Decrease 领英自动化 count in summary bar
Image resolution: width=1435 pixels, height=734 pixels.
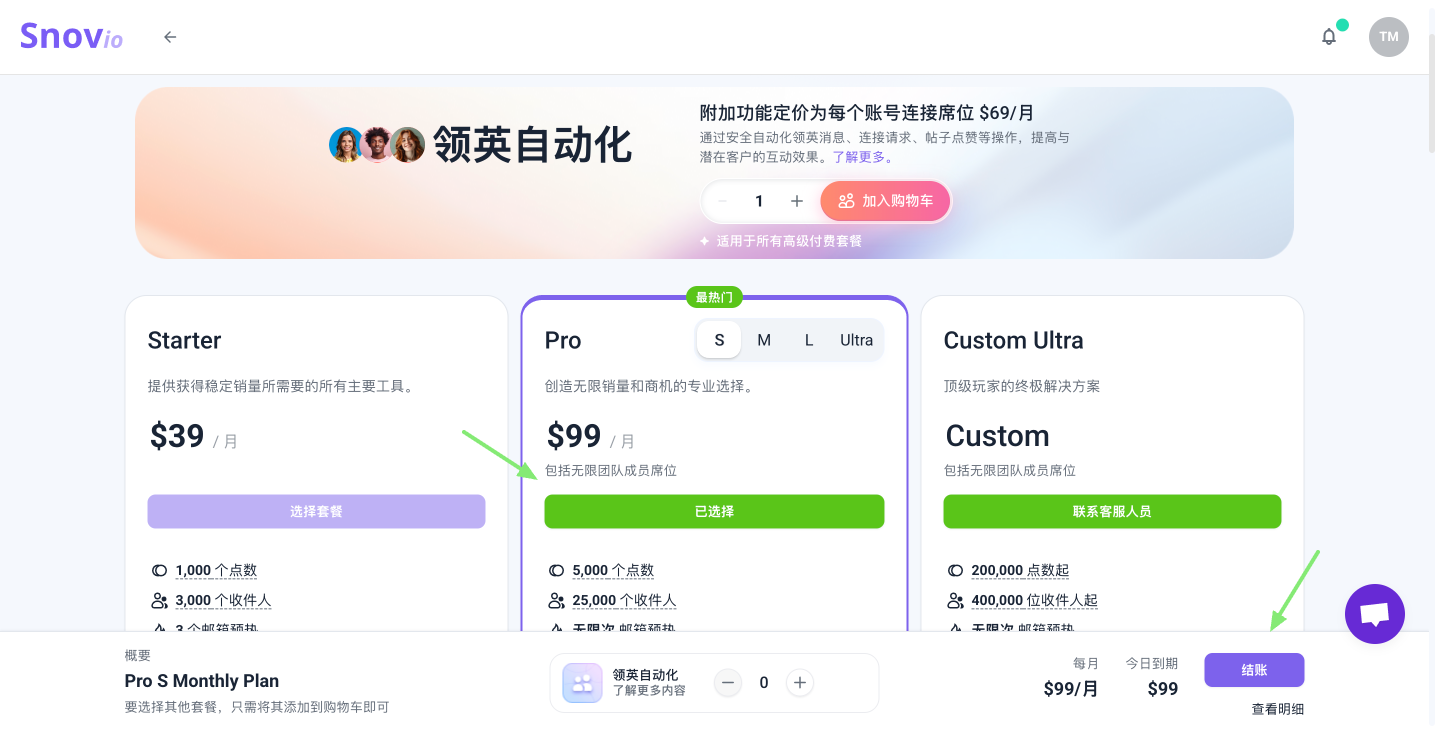pyautogui.click(x=728, y=683)
